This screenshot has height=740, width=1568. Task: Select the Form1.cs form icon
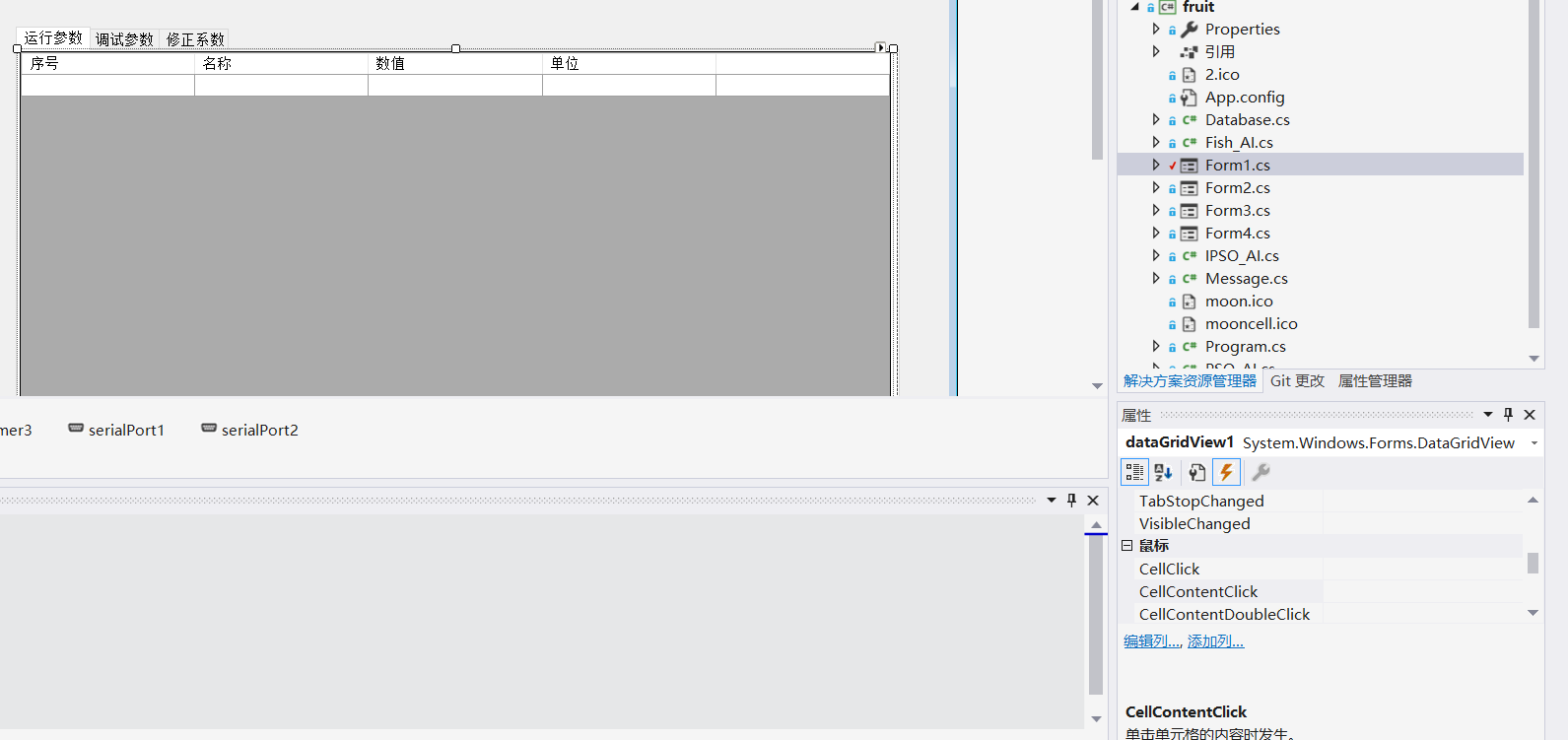pos(1190,166)
